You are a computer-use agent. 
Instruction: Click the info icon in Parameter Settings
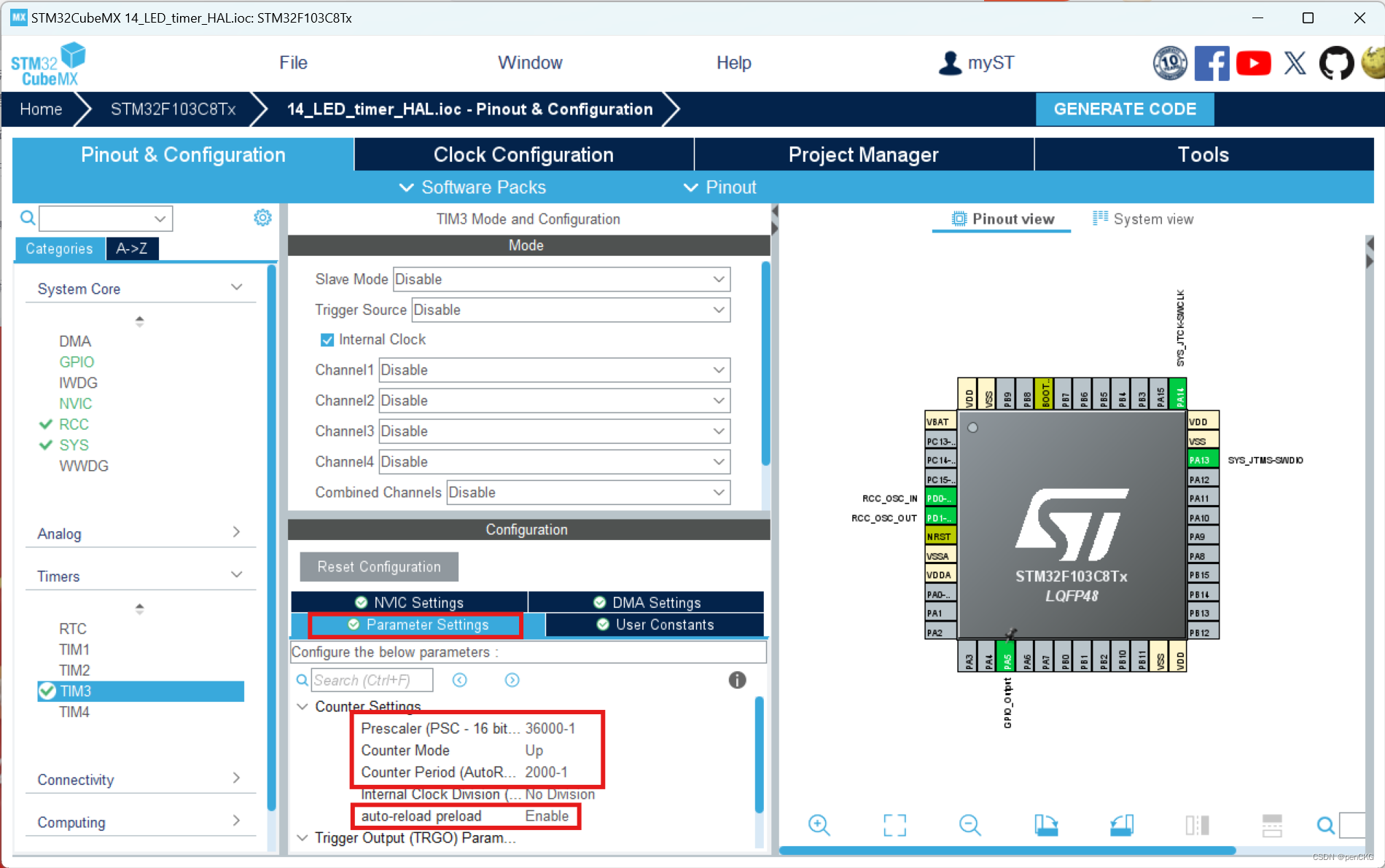pyautogui.click(x=737, y=680)
